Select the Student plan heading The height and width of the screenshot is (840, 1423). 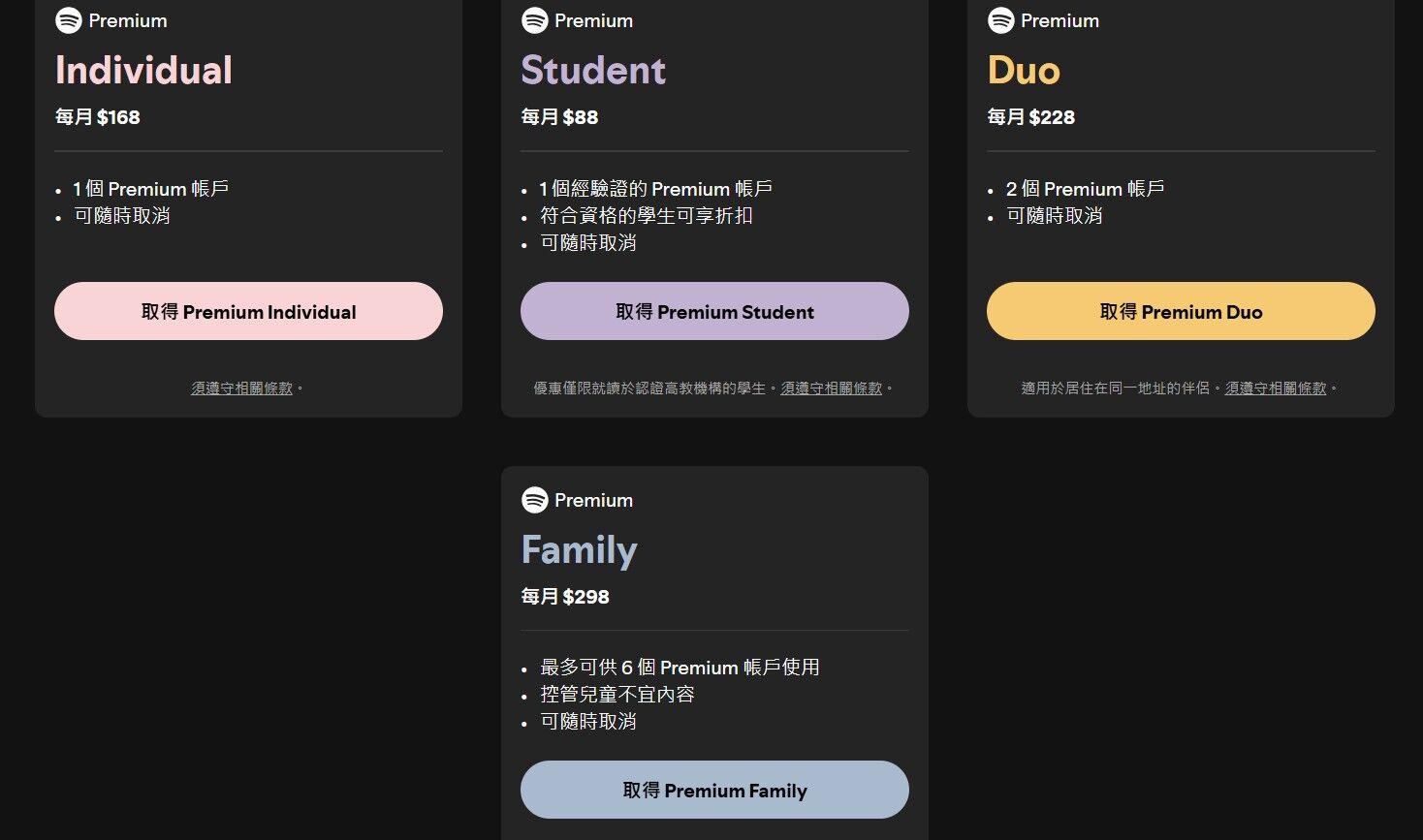(x=593, y=69)
